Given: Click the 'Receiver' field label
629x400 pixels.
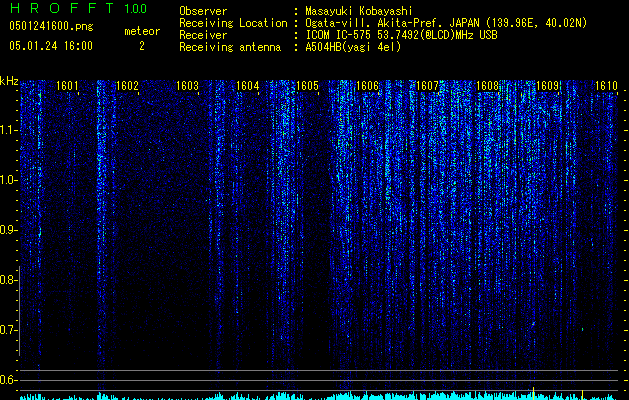Looking at the screenshot, I should point(203,35).
